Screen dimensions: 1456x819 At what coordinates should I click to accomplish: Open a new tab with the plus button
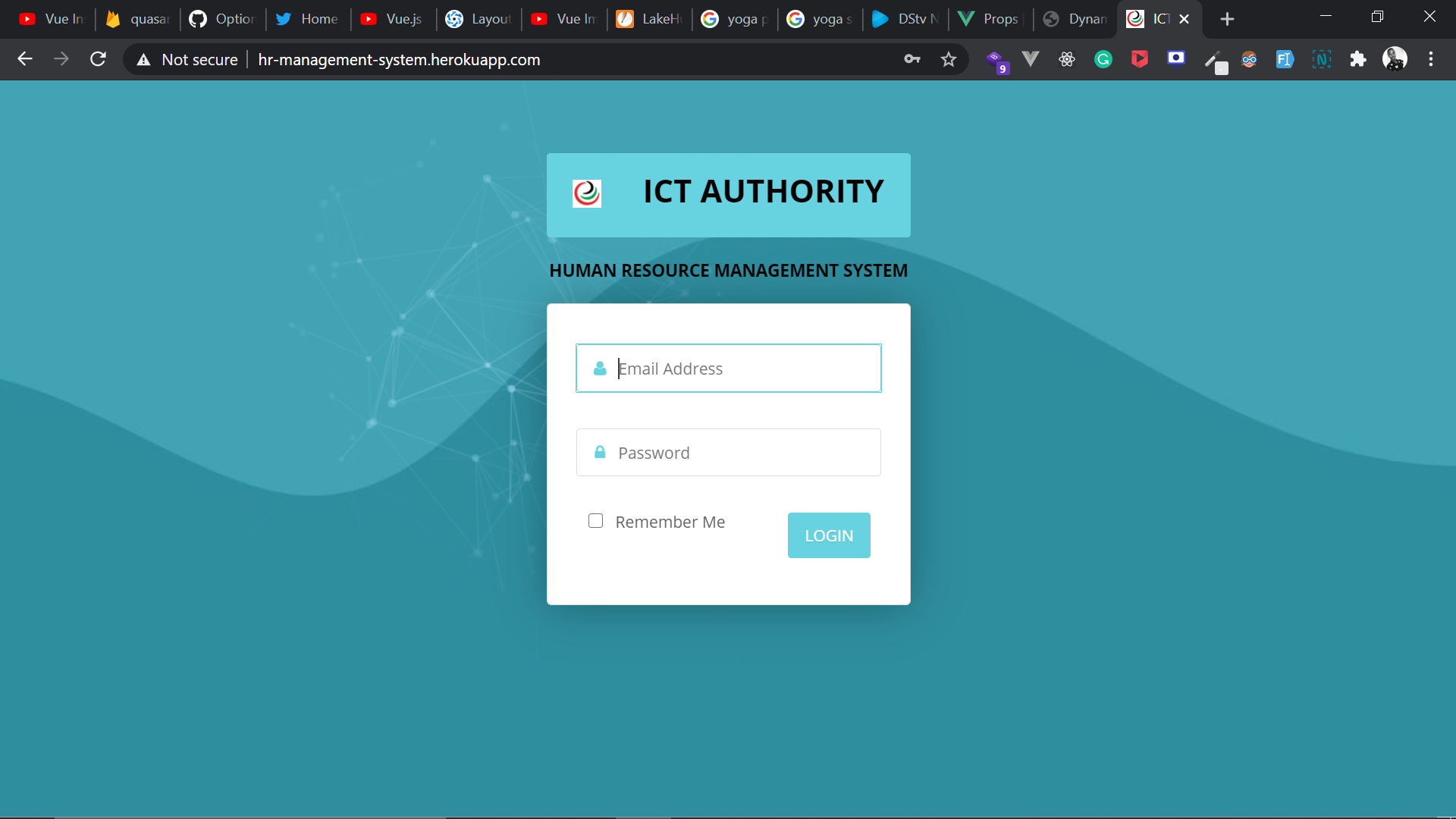[1227, 18]
